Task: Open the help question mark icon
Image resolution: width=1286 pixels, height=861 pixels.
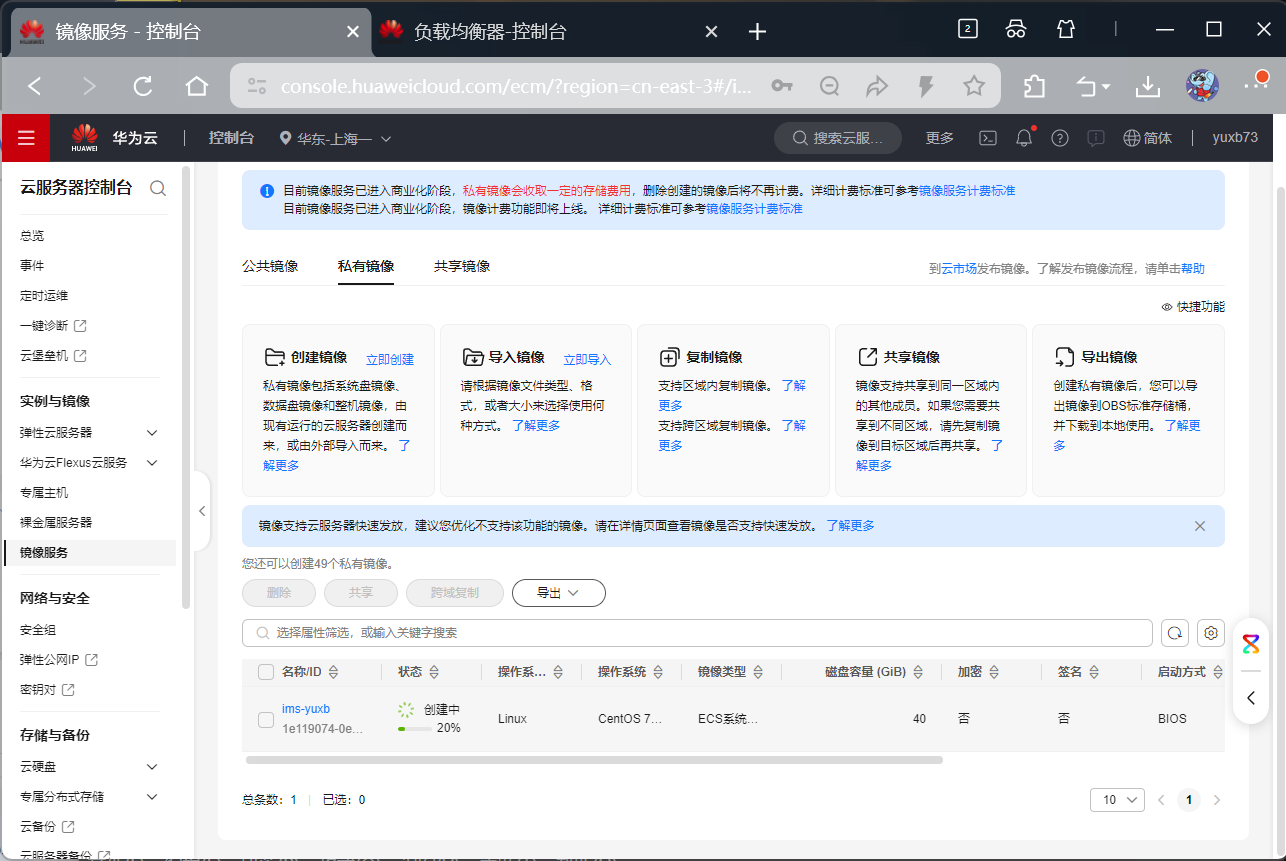Action: (1060, 138)
